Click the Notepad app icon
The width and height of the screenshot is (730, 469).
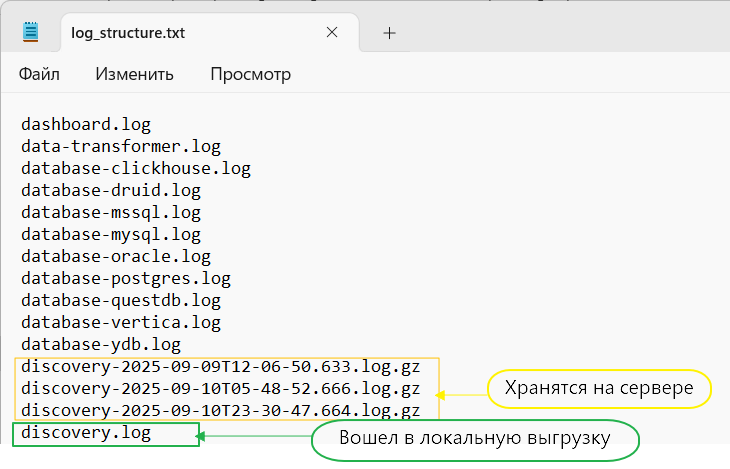point(31,33)
